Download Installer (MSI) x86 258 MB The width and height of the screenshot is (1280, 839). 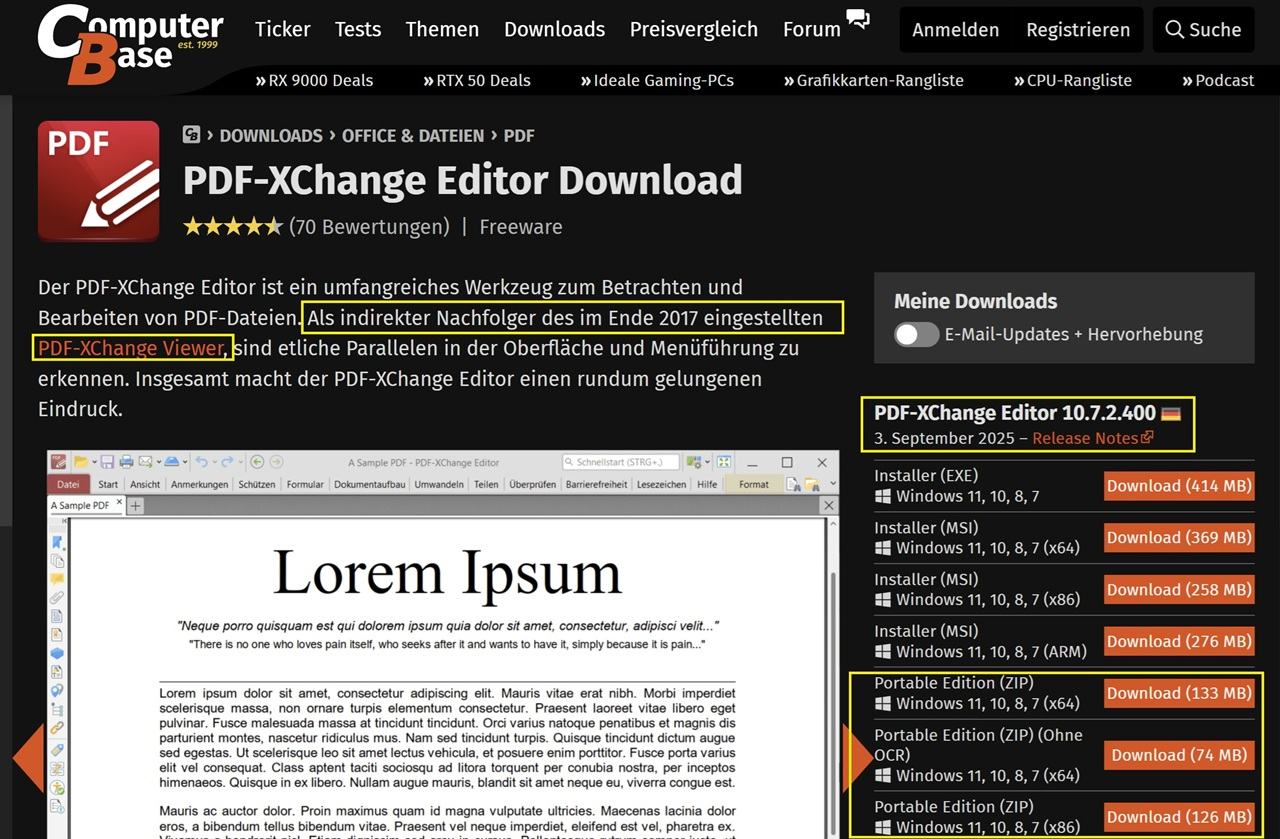tap(1179, 590)
